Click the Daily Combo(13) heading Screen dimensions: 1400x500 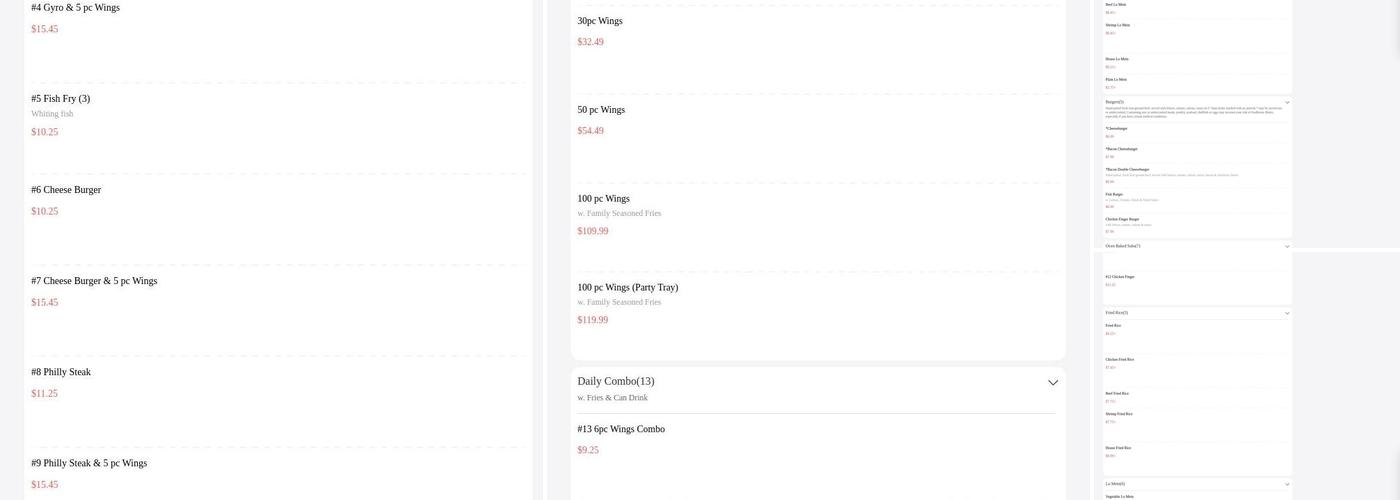click(x=616, y=382)
